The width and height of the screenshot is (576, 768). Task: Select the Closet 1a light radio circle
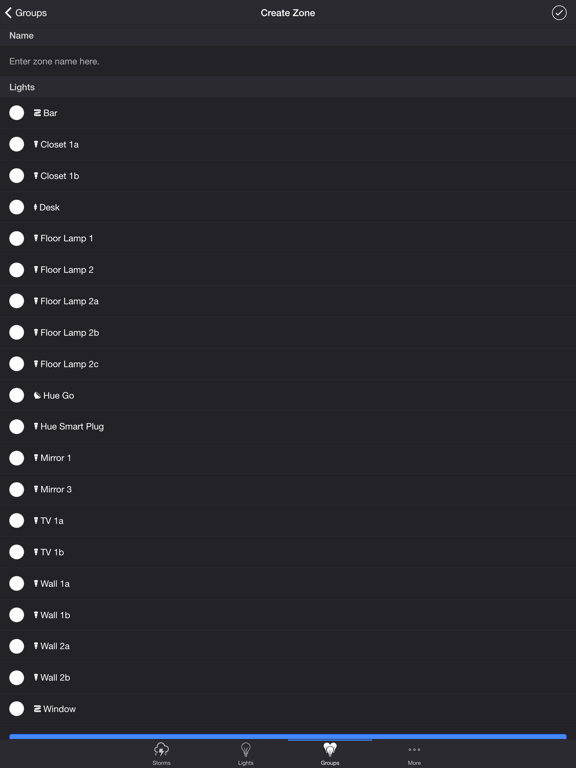coord(17,144)
